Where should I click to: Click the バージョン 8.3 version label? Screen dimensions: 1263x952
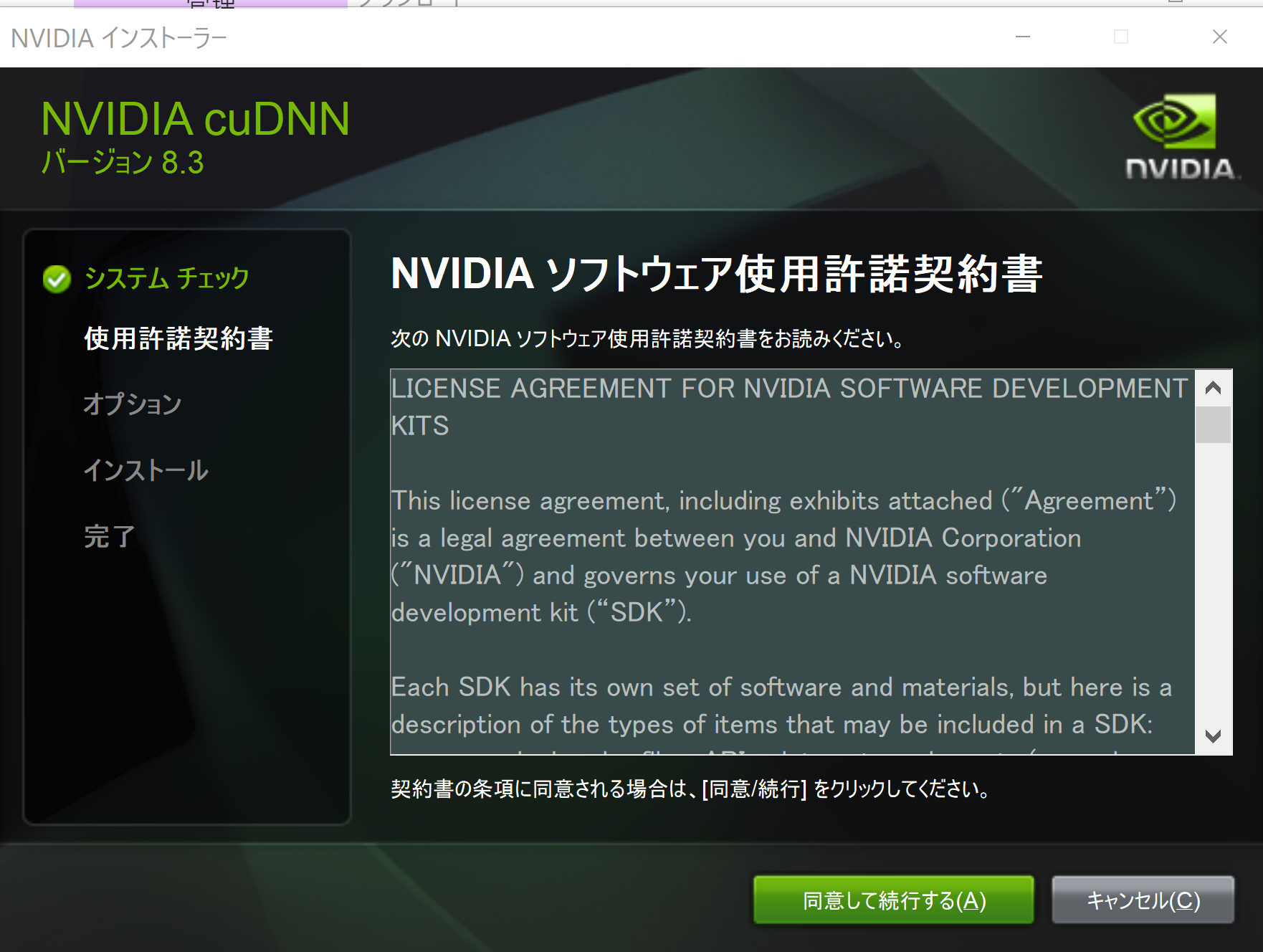click(123, 163)
